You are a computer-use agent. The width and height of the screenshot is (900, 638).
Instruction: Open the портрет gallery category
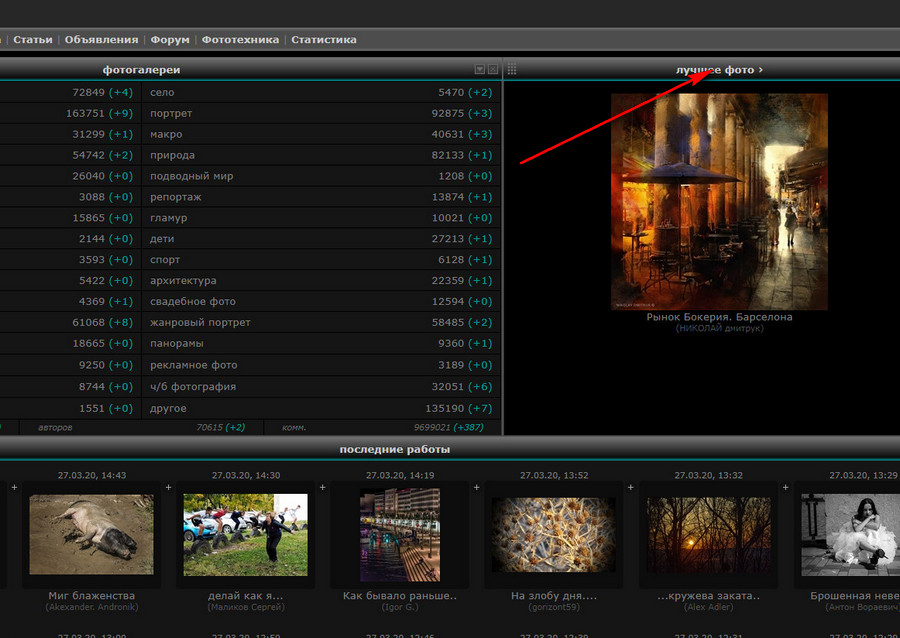click(171, 113)
